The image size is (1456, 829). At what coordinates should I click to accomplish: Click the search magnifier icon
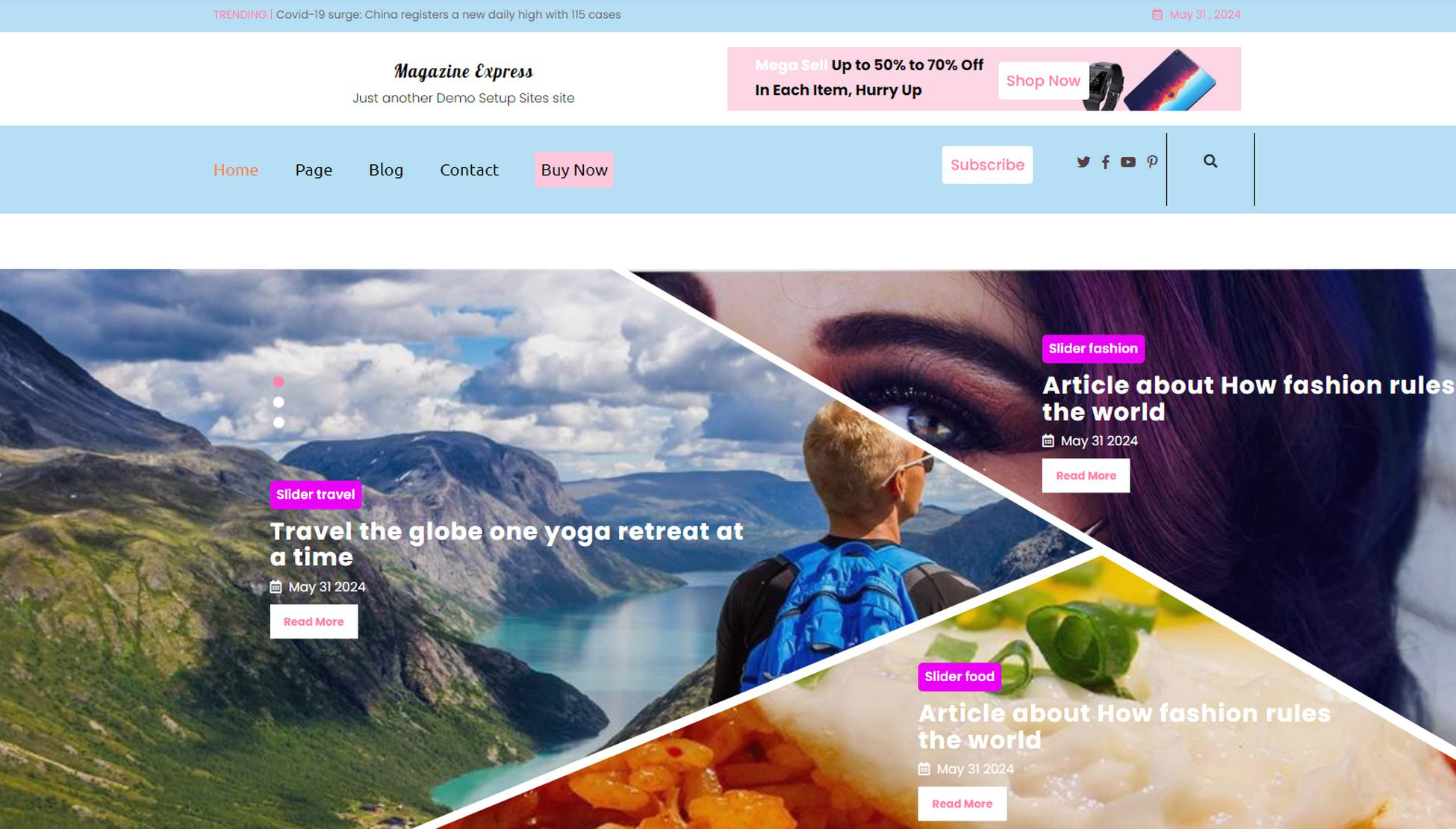(x=1211, y=161)
